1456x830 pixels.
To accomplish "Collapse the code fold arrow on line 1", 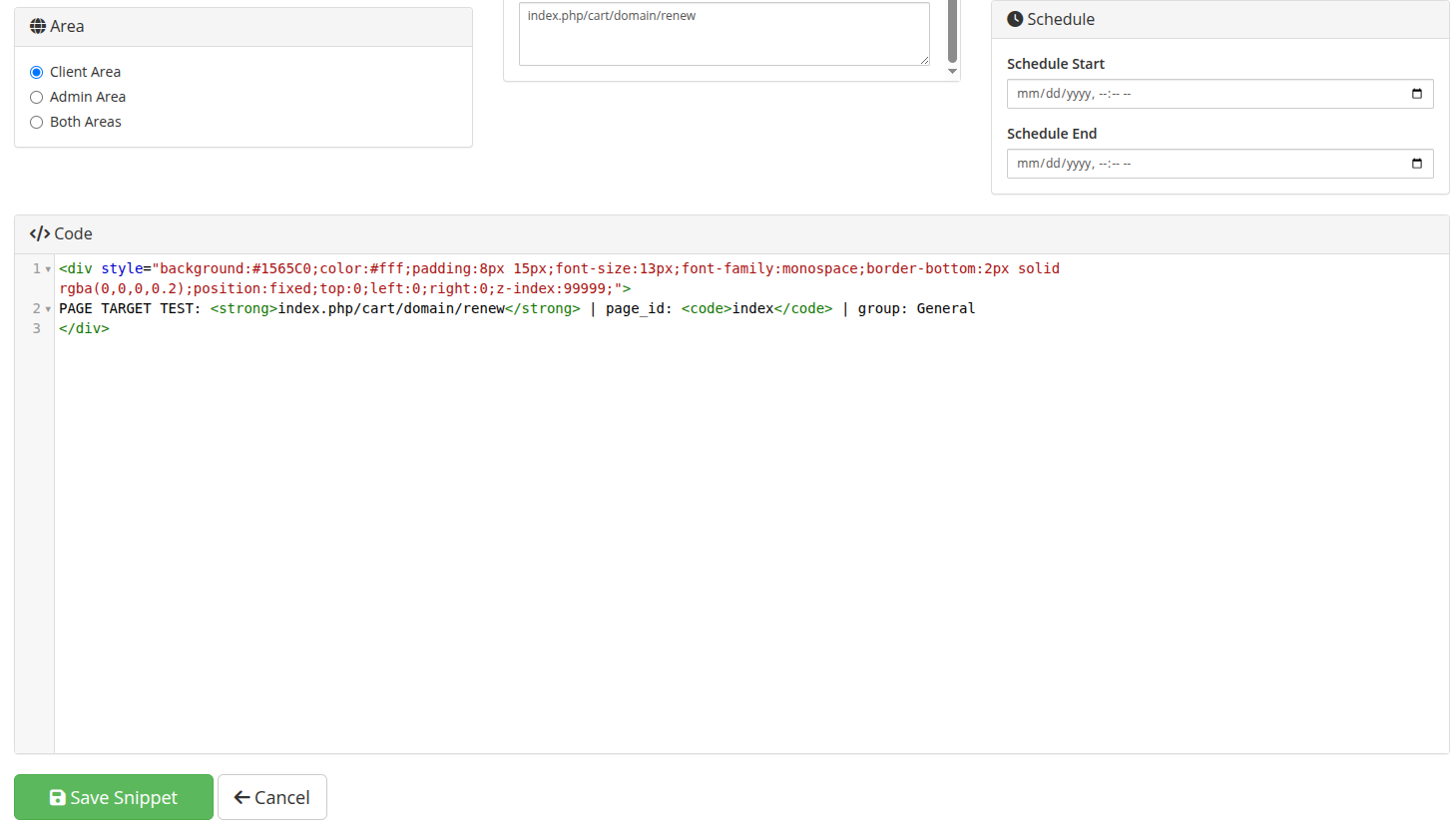I will (46, 267).
